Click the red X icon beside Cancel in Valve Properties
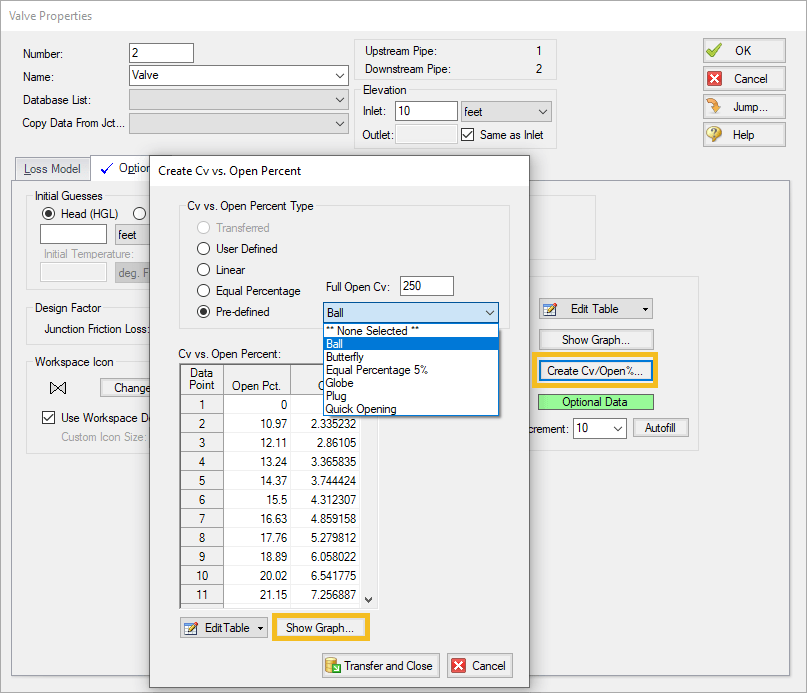807x693 pixels. 714,79
